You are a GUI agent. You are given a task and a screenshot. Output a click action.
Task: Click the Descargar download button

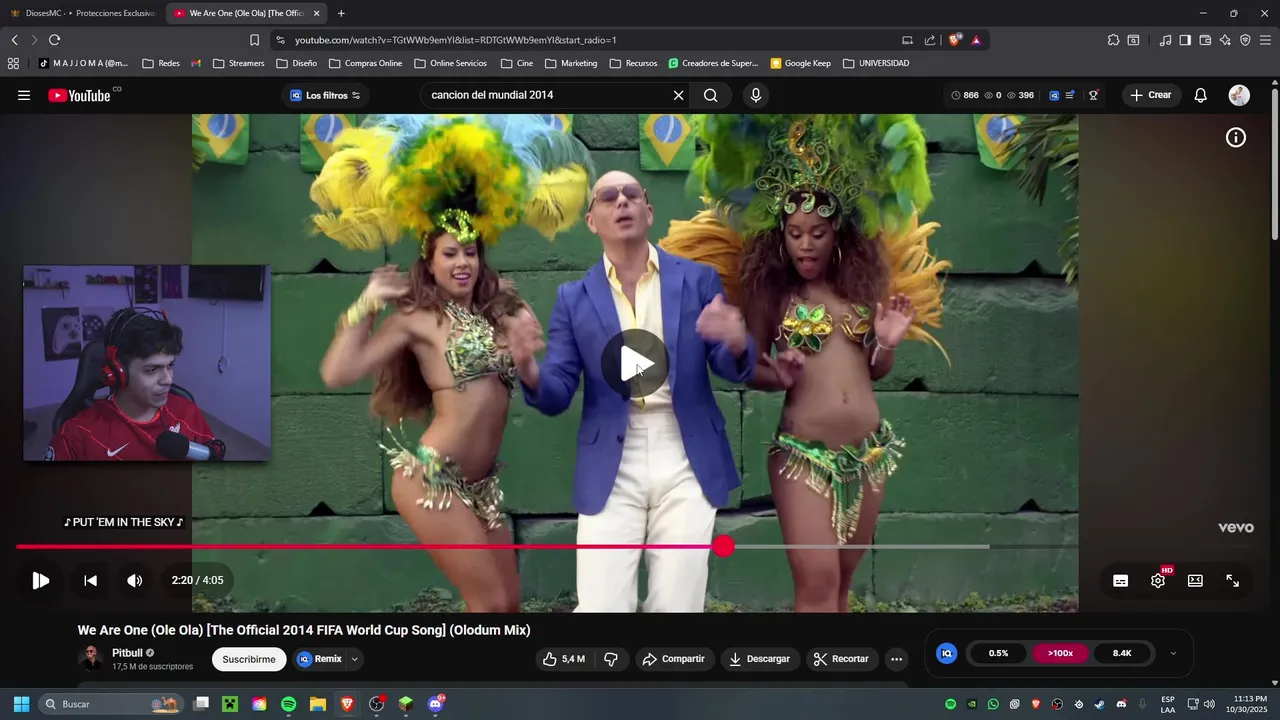click(760, 659)
